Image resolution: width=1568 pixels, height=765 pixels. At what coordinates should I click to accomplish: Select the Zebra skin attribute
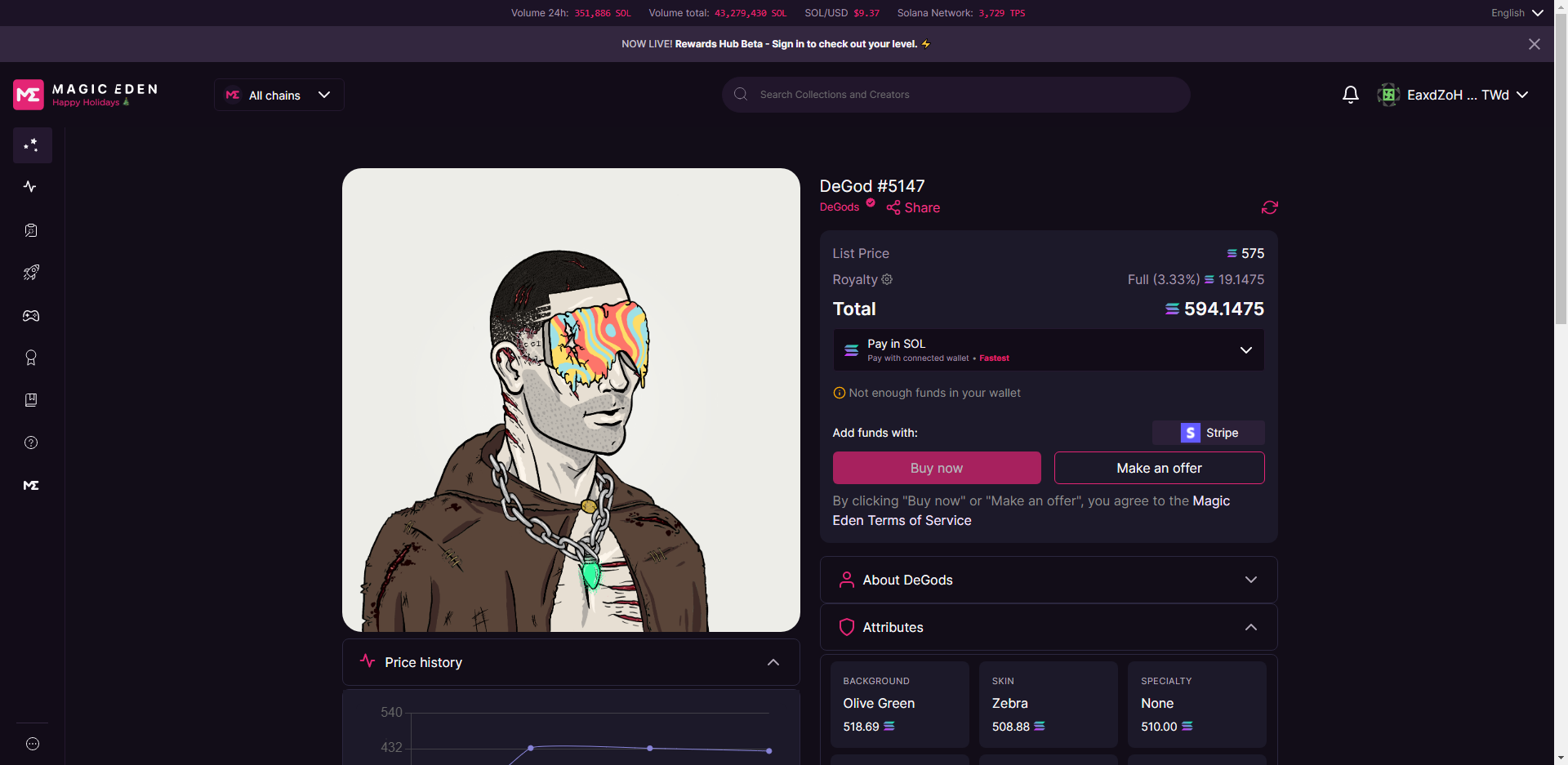[x=1048, y=704]
